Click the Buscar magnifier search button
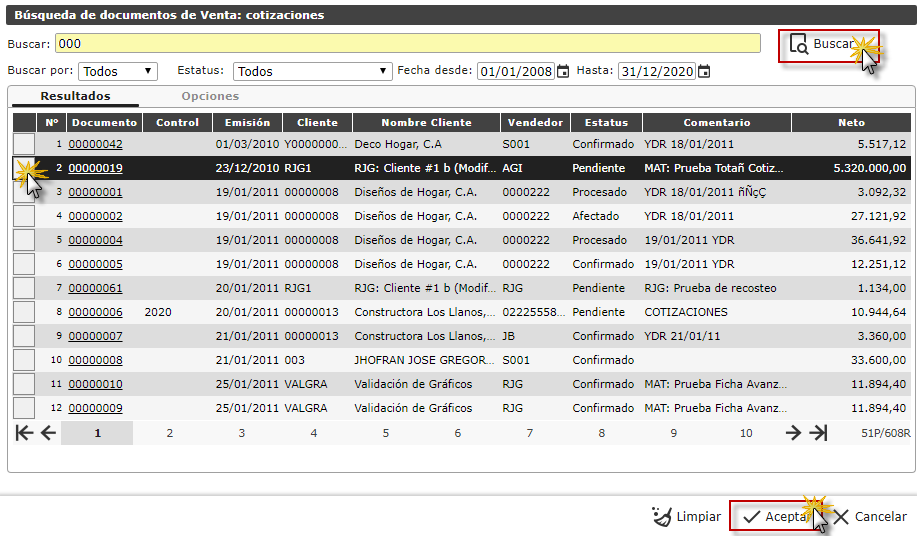Screen dimensions: 917x536 (x=822, y=45)
